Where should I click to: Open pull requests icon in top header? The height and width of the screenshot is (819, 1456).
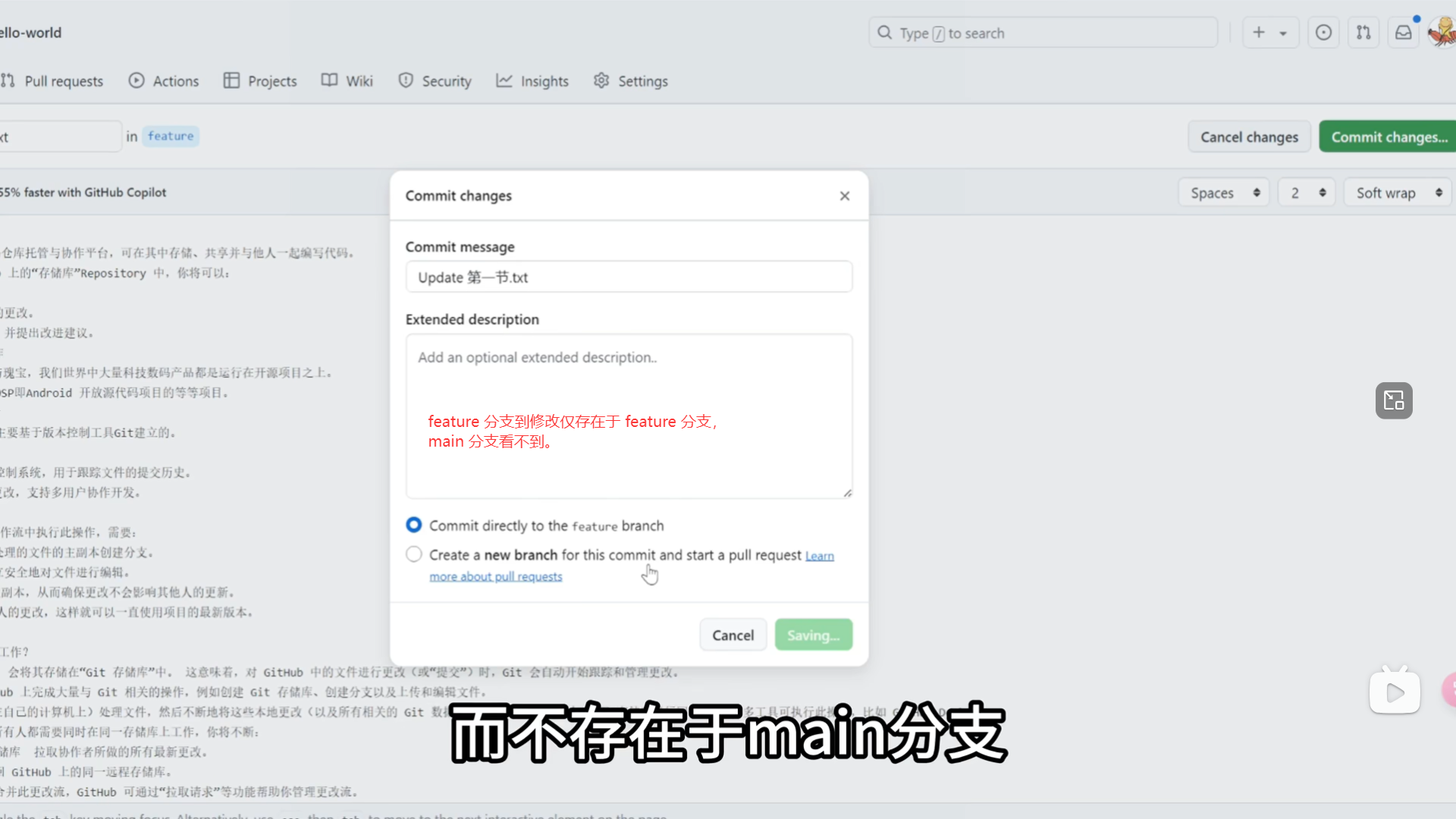coord(1363,33)
